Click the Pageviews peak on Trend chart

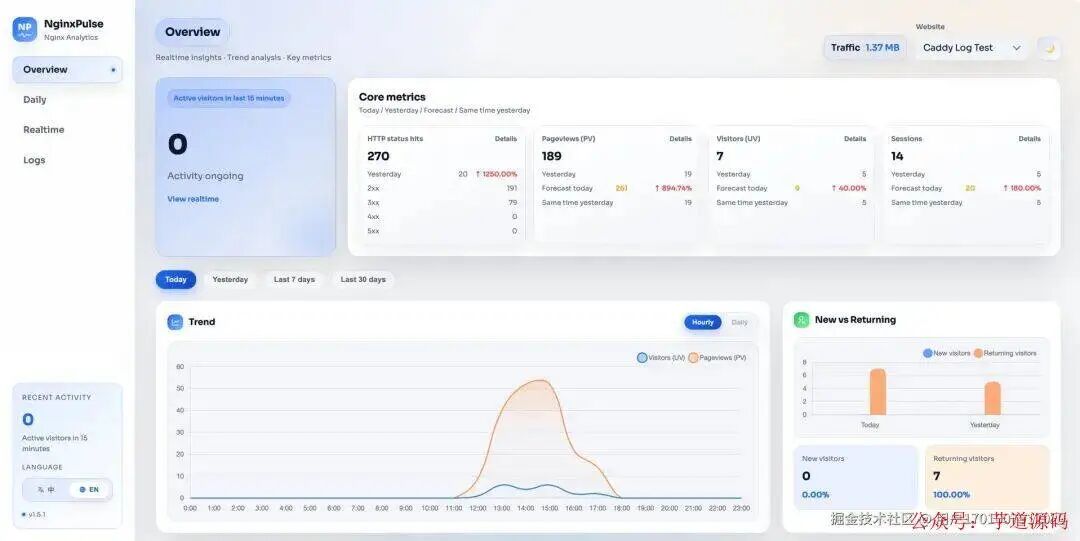[x=542, y=380]
